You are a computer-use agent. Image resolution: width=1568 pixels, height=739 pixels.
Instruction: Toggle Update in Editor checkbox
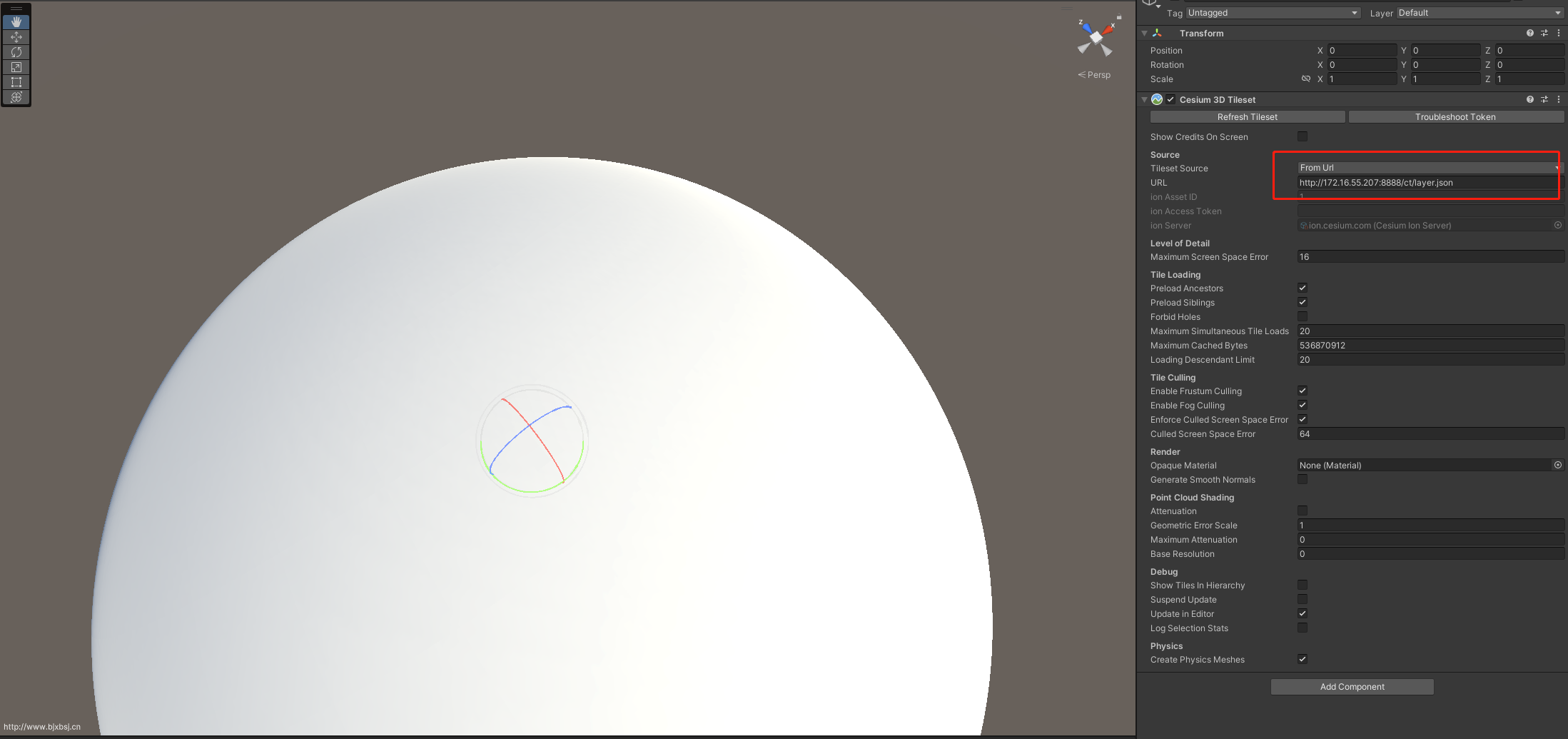coord(1303,613)
